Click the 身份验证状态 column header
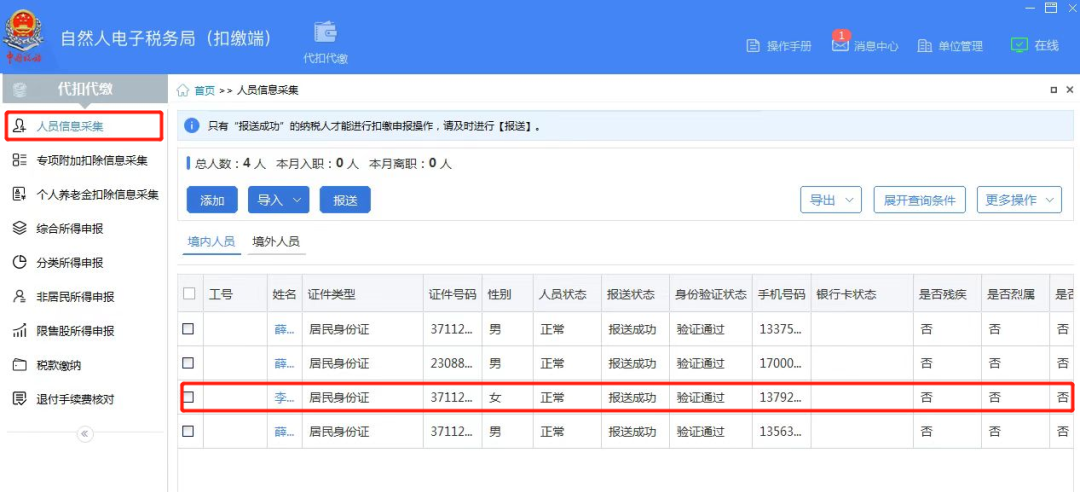The image size is (1080, 492). coord(711,294)
